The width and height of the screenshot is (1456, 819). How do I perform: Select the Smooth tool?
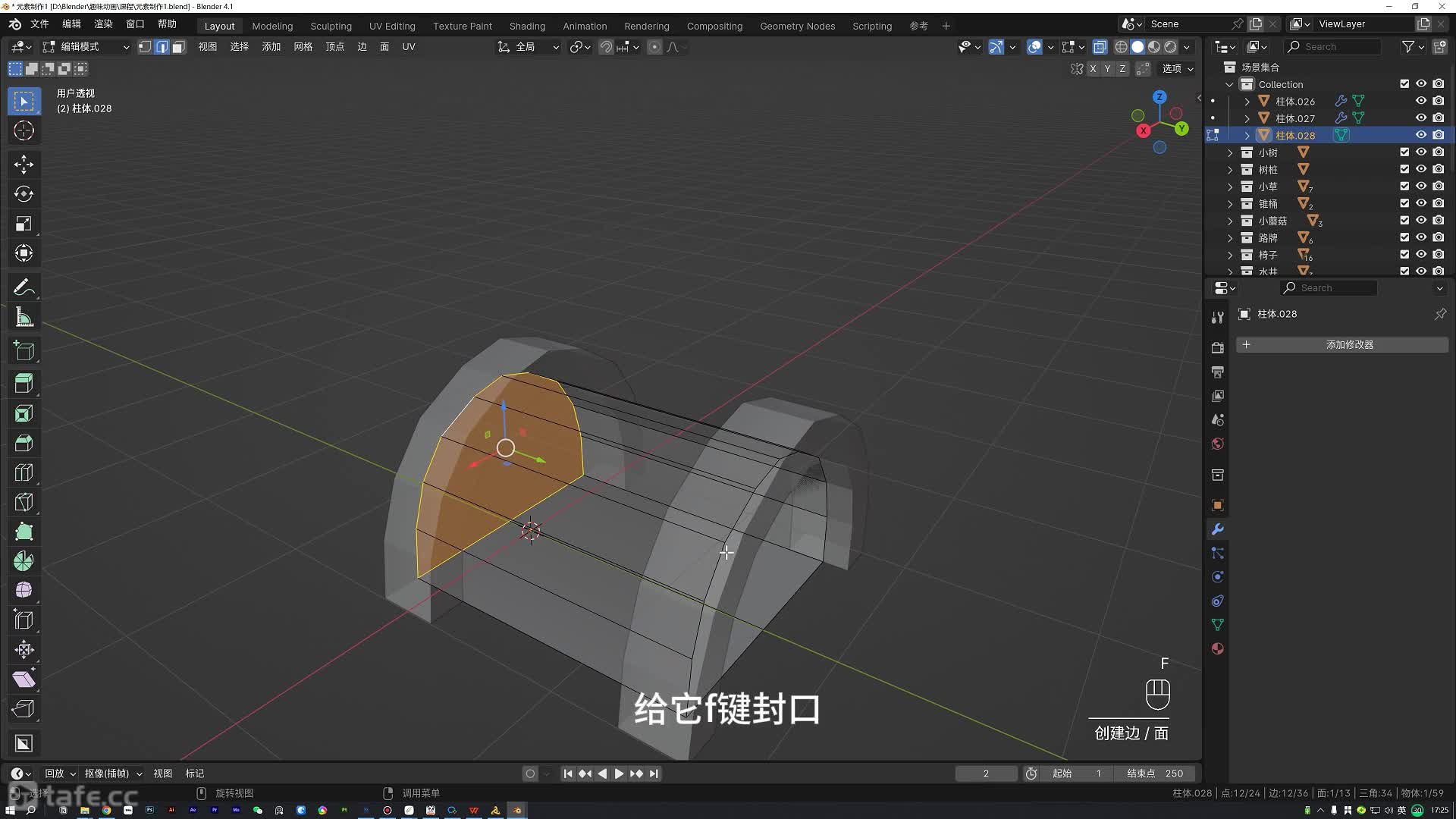click(x=24, y=590)
